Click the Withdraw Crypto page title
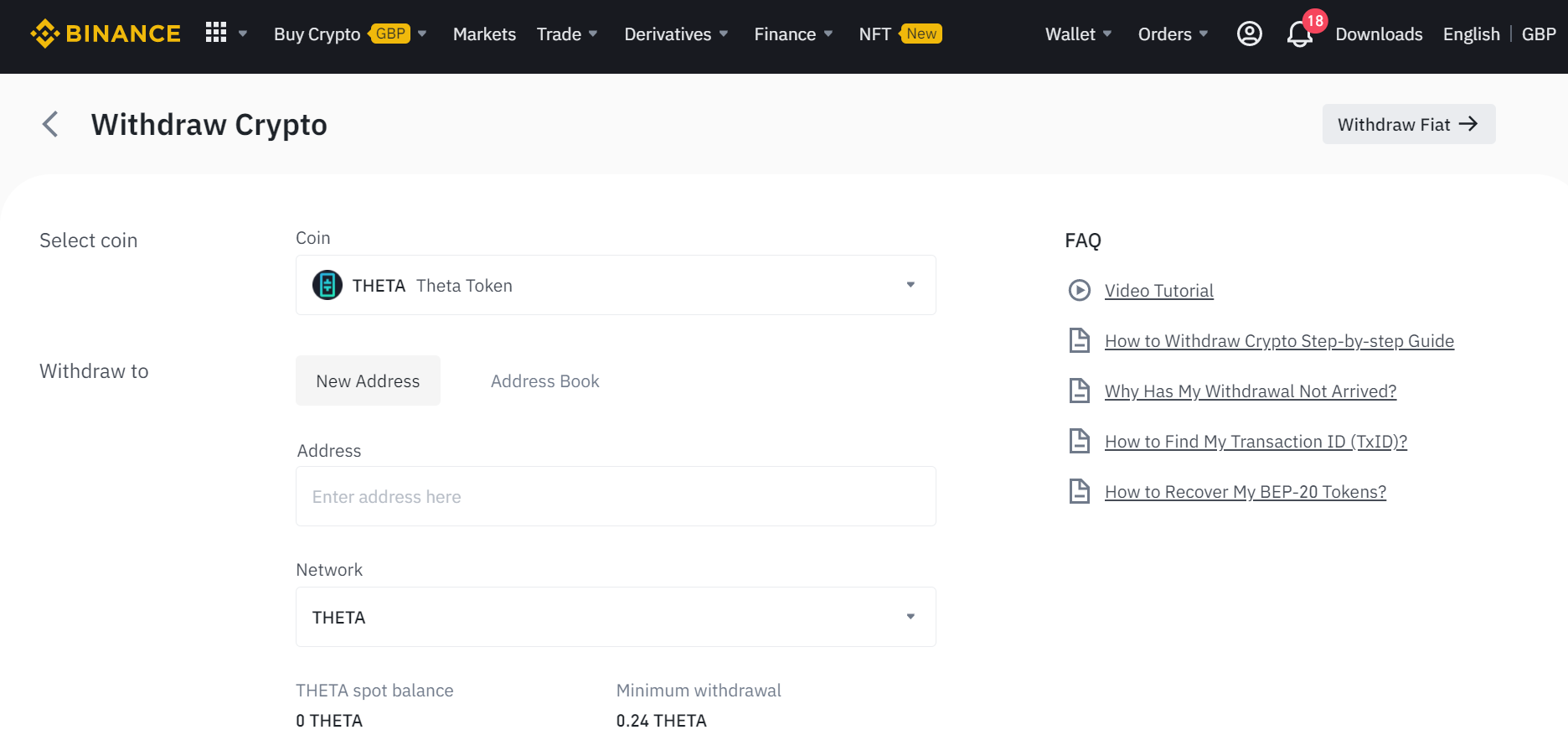The image size is (1568, 735). point(209,124)
